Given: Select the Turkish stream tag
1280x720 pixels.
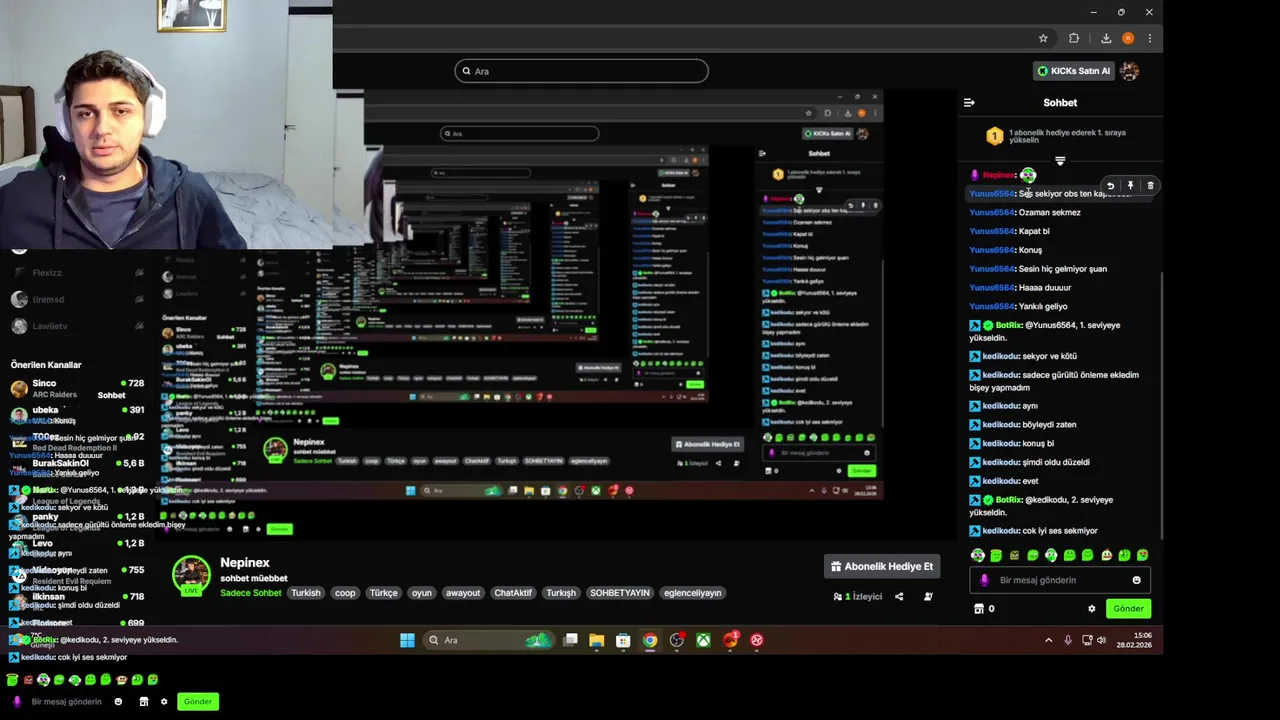Looking at the screenshot, I should click(x=306, y=593).
